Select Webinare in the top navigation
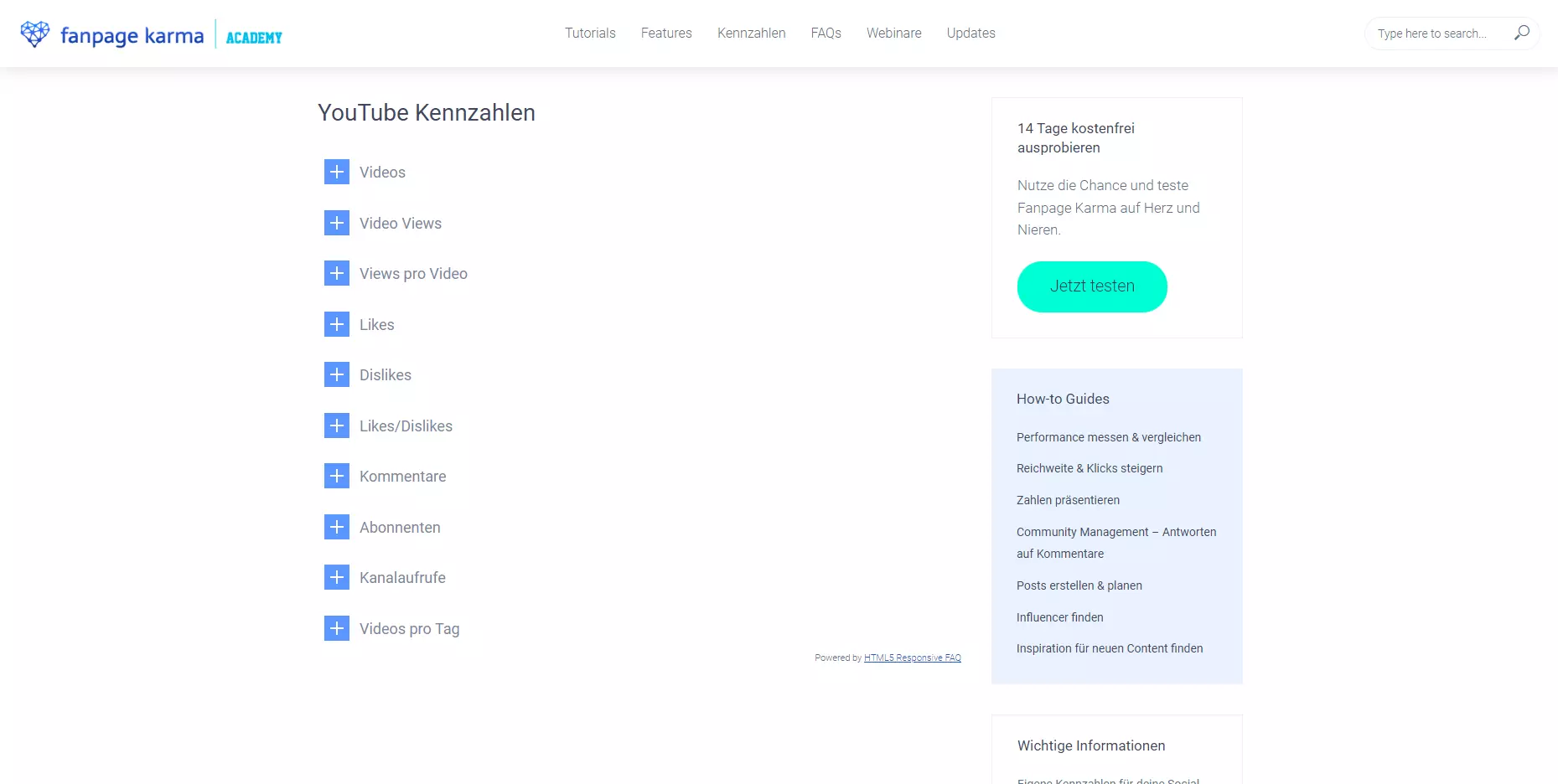 pos(894,33)
